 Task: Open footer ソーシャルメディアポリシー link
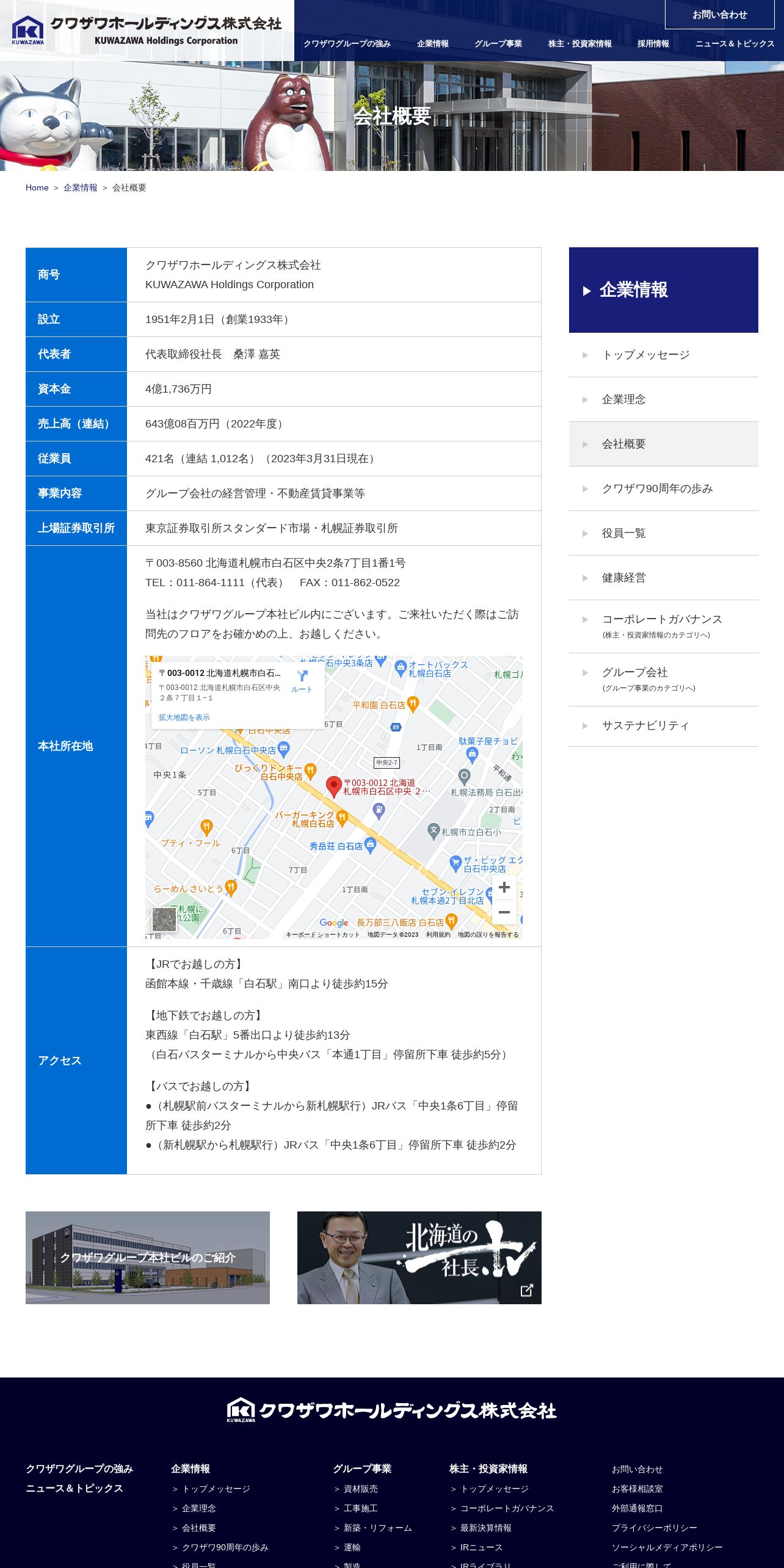click(x=667, y=1547)
